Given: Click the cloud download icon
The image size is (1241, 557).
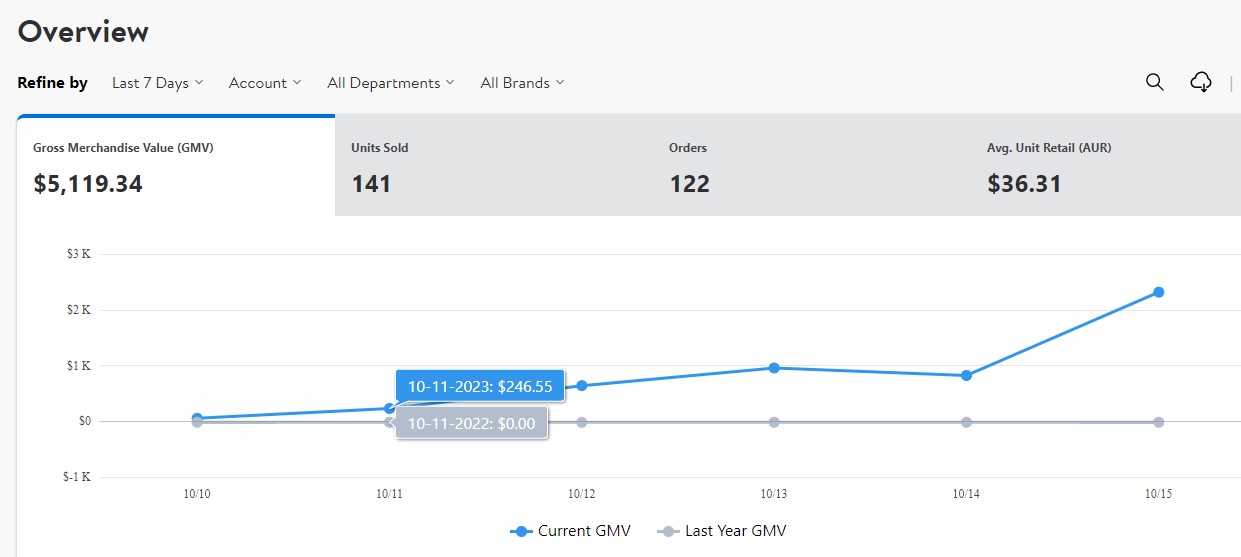Looking at the screenshot, I should click(1201, 83).
